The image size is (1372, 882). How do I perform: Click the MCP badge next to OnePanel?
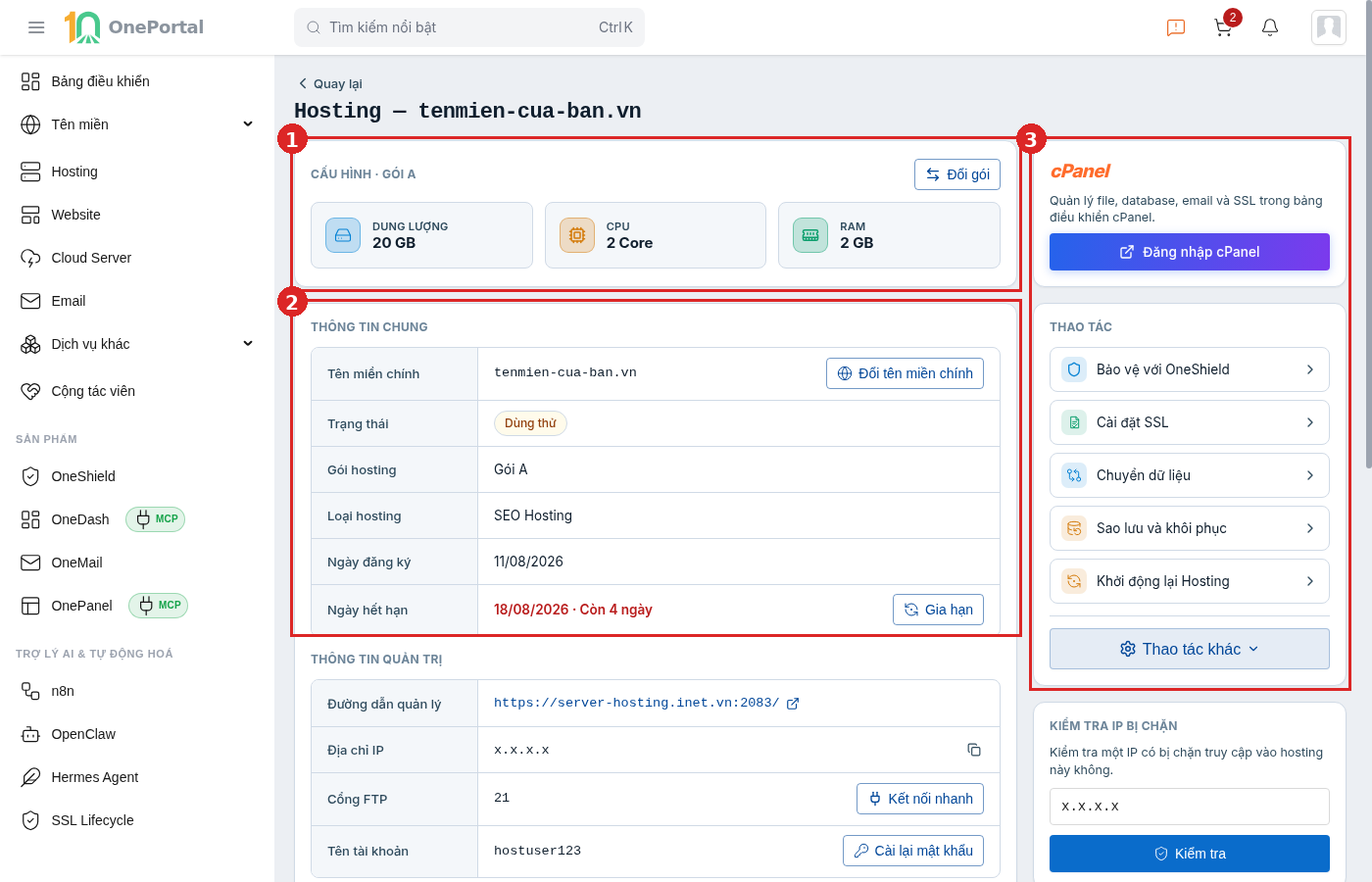[159, 606]
